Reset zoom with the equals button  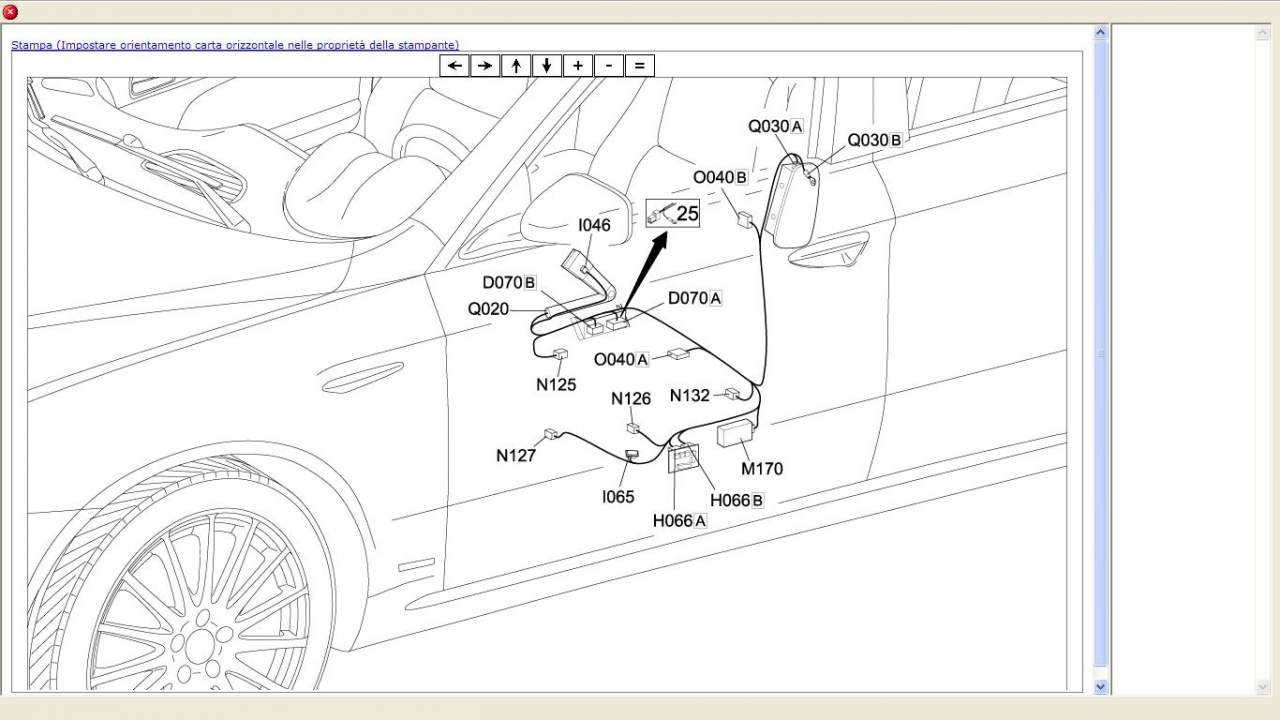pyautogui.click(x=640, y=66)
